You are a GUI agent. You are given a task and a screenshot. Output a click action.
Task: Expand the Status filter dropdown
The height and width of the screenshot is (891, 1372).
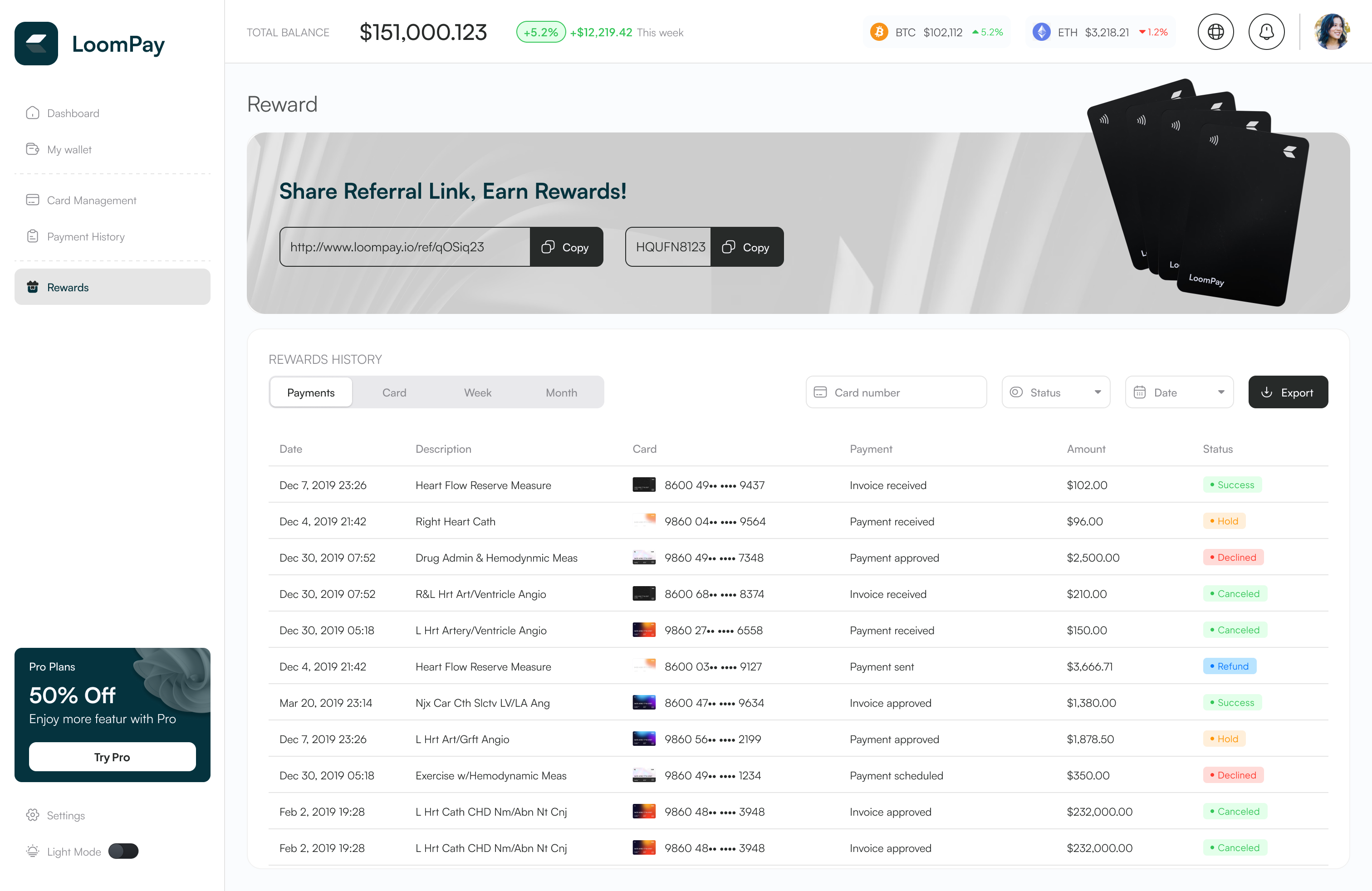point(1055,392)
